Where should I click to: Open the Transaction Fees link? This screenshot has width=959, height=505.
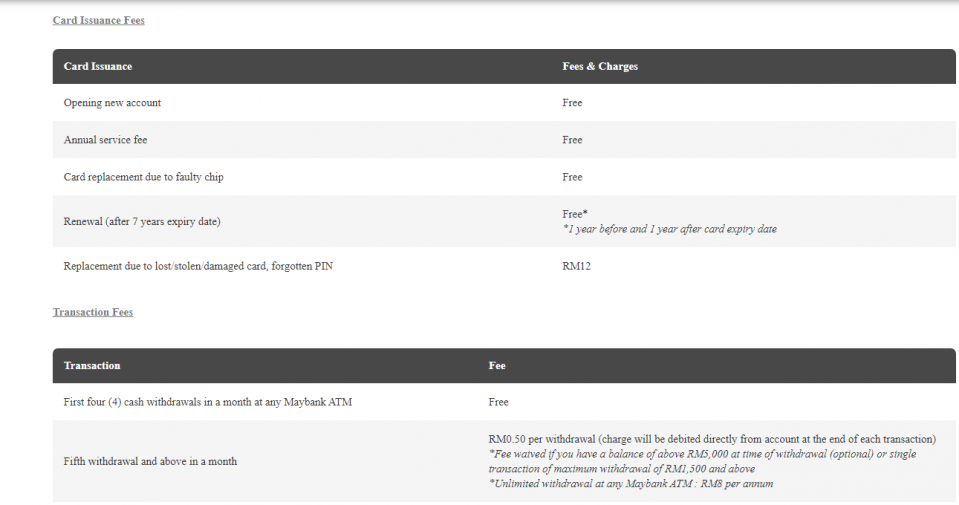click(92, 312)
